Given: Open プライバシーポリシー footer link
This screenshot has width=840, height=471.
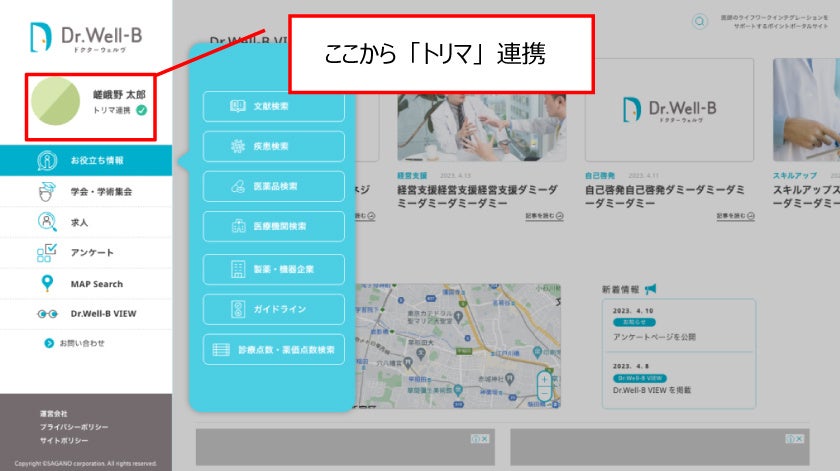Looking at the screenshot, I should click(74, 427).
